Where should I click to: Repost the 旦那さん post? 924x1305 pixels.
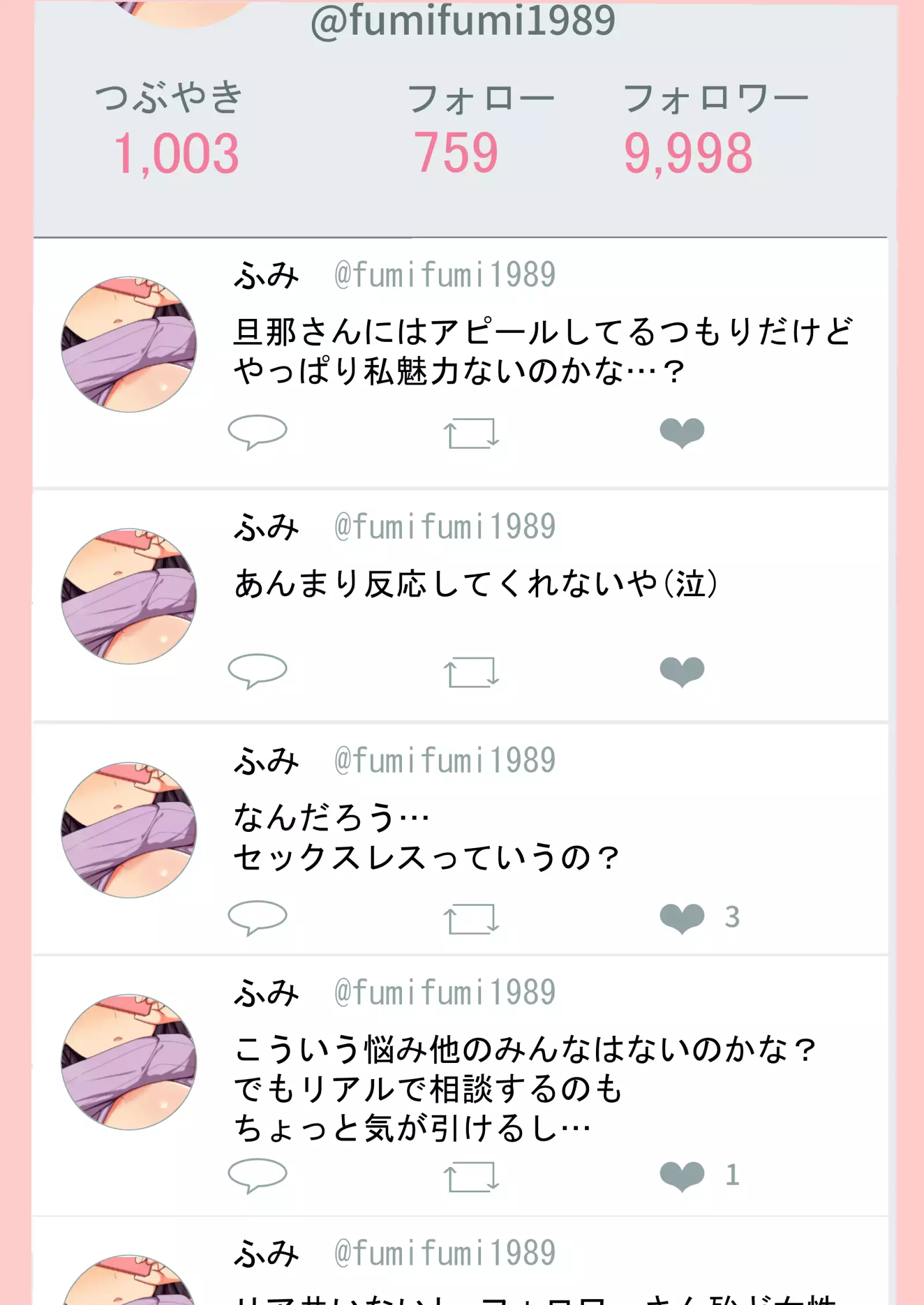pyautogui.click(x=471, y=433)
